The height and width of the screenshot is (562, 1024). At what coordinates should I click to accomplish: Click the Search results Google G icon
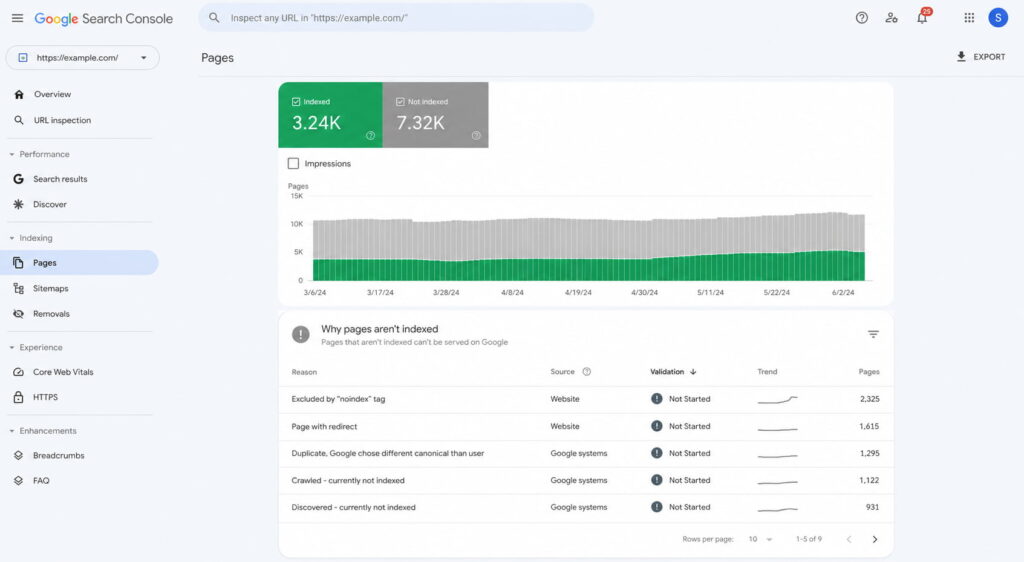point(18,179)
